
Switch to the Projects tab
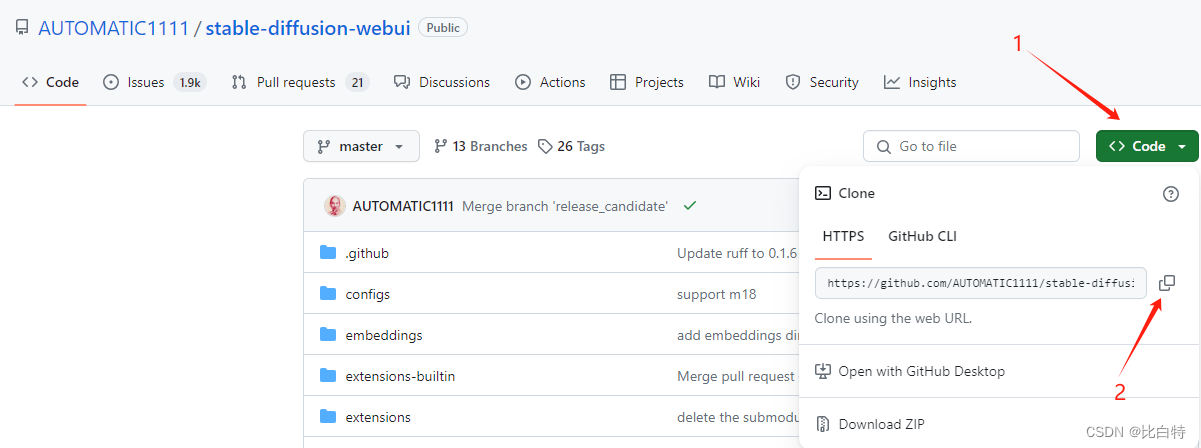click(647, 82)
